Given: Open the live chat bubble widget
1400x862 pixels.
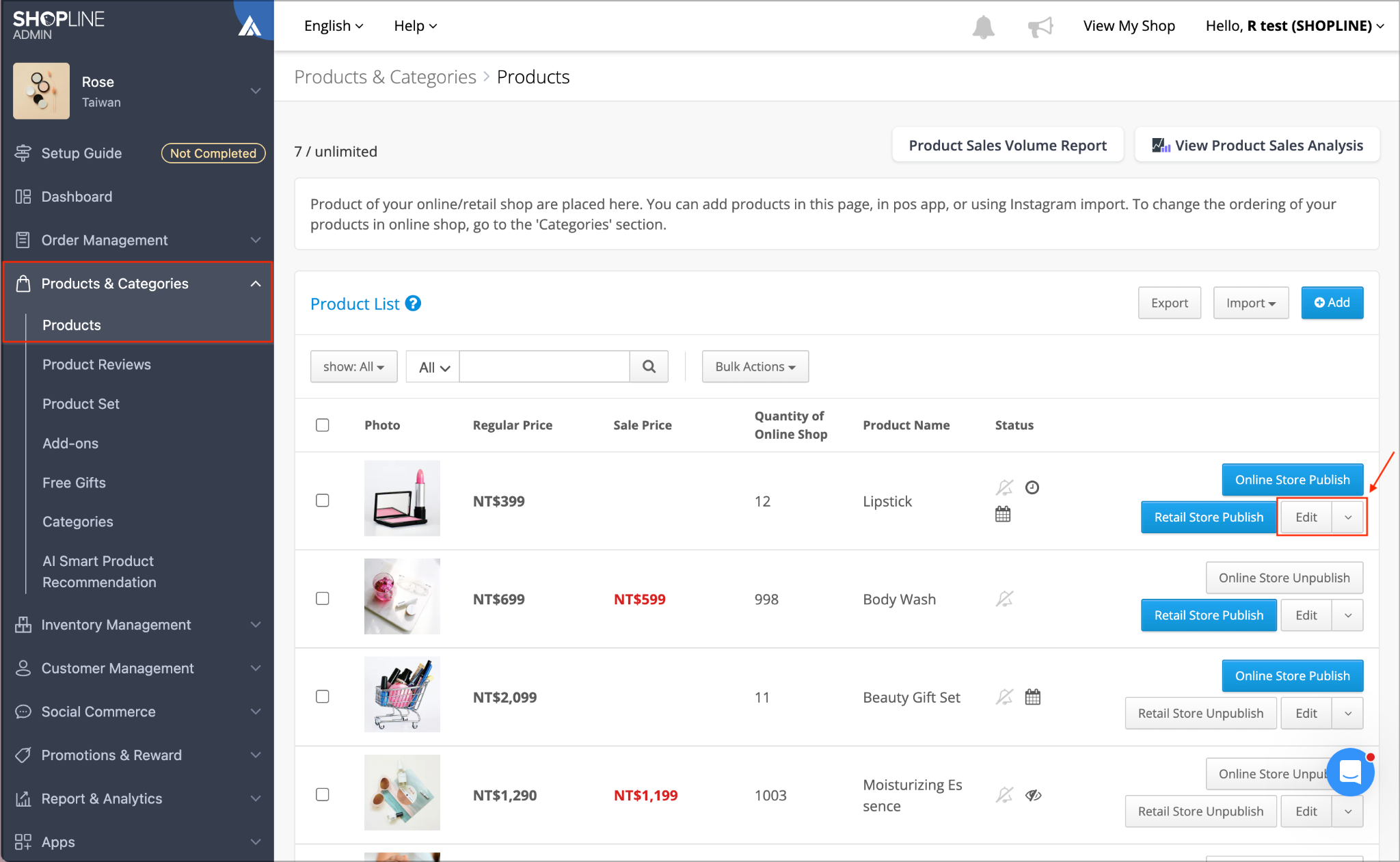Looking at the screenshot, I should [x=1350, y=772].
